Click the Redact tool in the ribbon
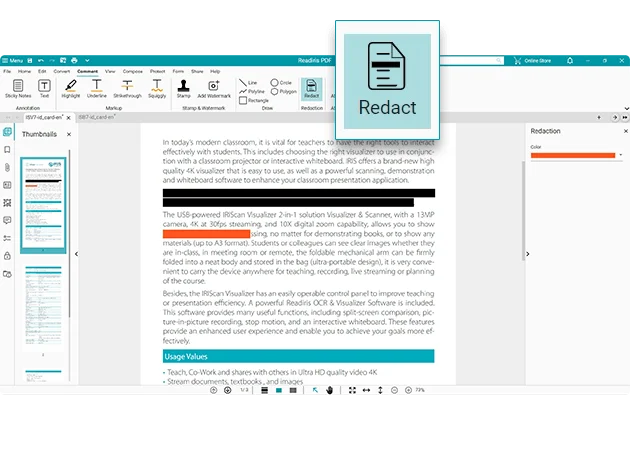Screen dimensions: 630x450 (x=311, y=89)
